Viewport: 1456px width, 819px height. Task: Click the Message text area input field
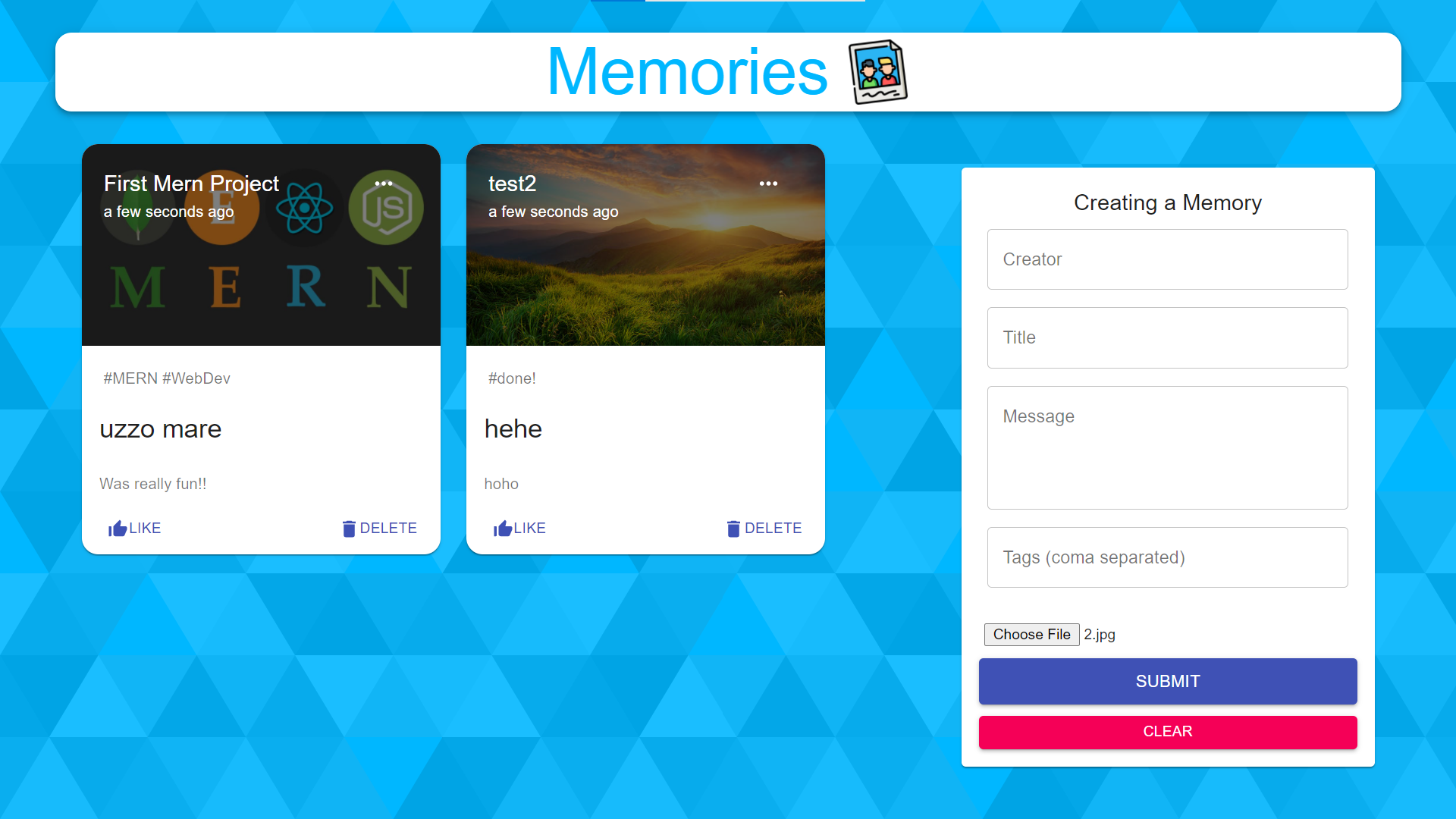(x=1167, y=446)
